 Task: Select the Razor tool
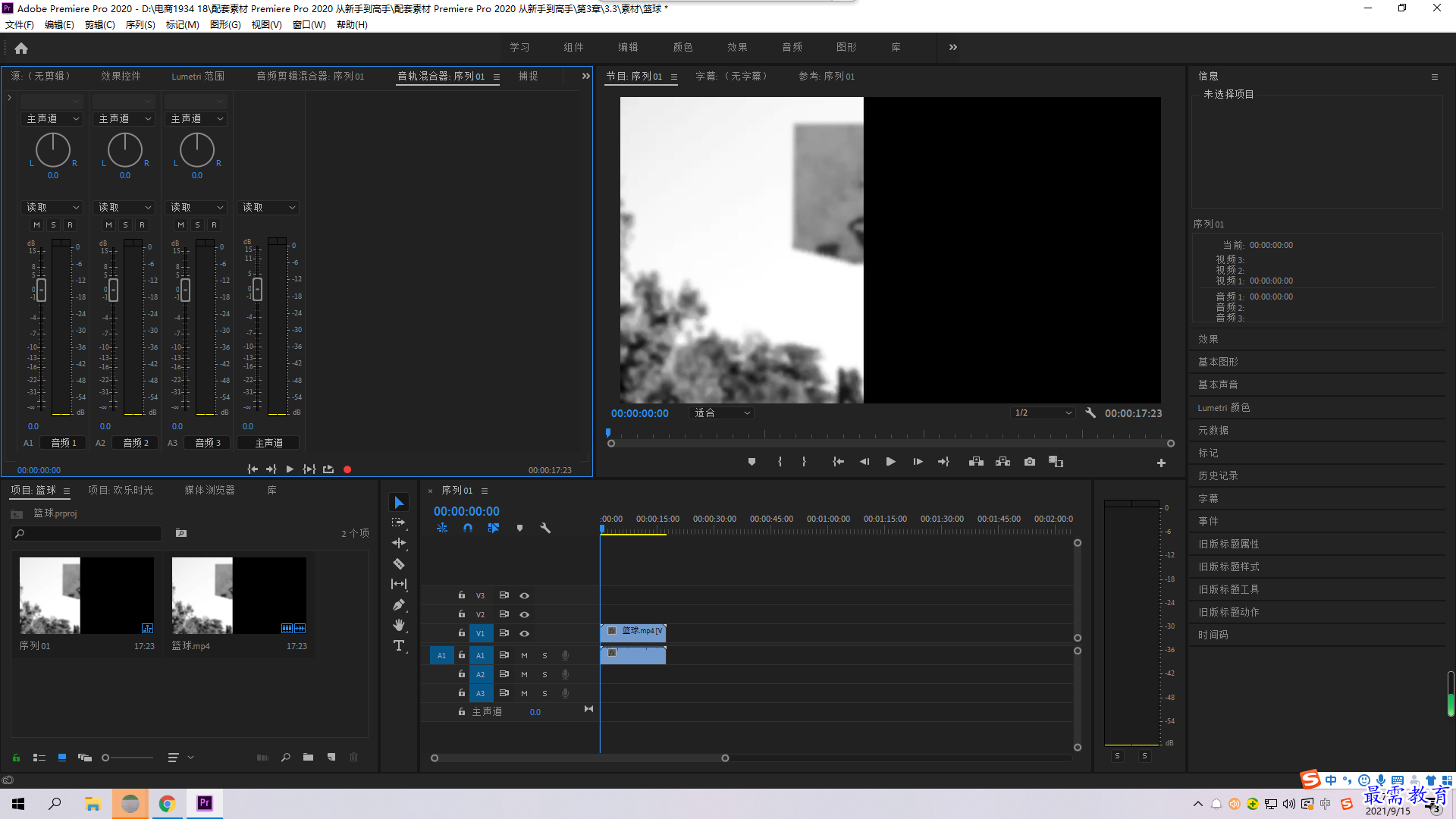click(x=399, y=563)
